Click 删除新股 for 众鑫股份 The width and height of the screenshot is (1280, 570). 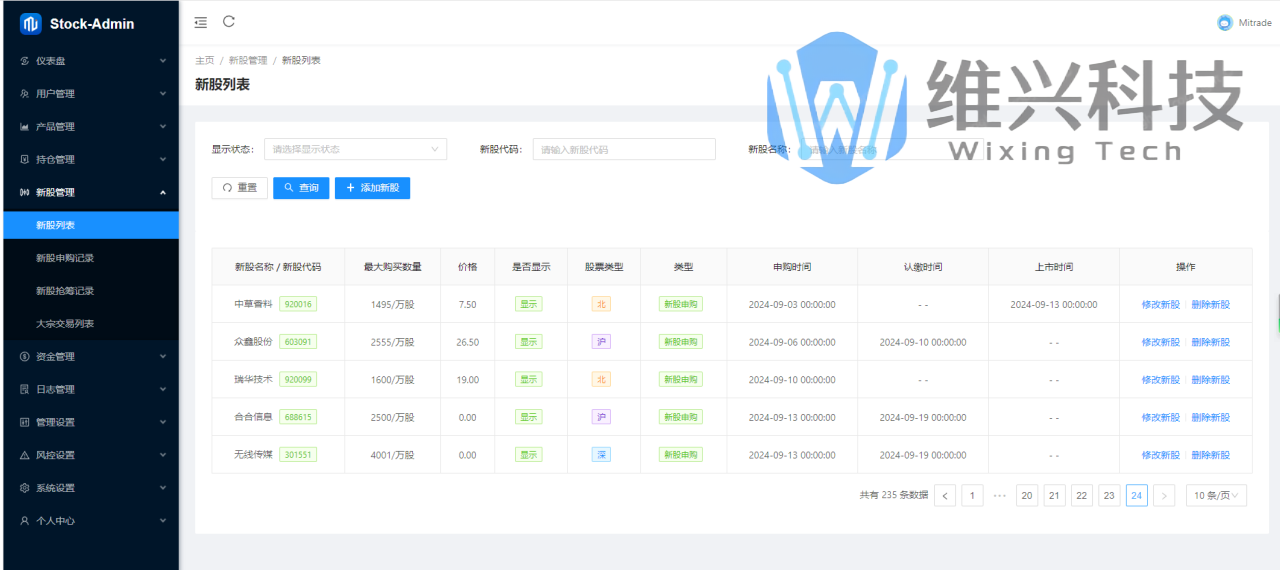(1210, 342)
